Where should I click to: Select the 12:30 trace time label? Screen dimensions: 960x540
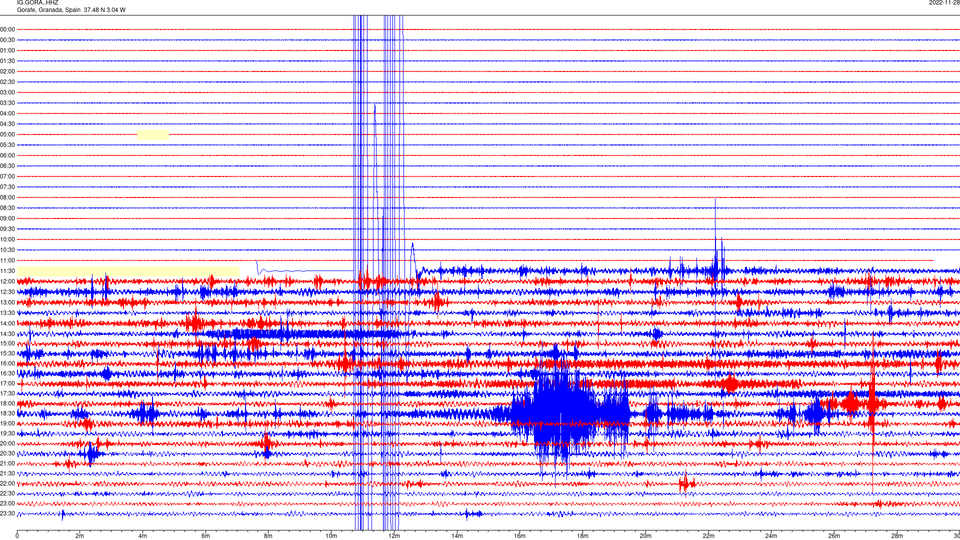7,292
